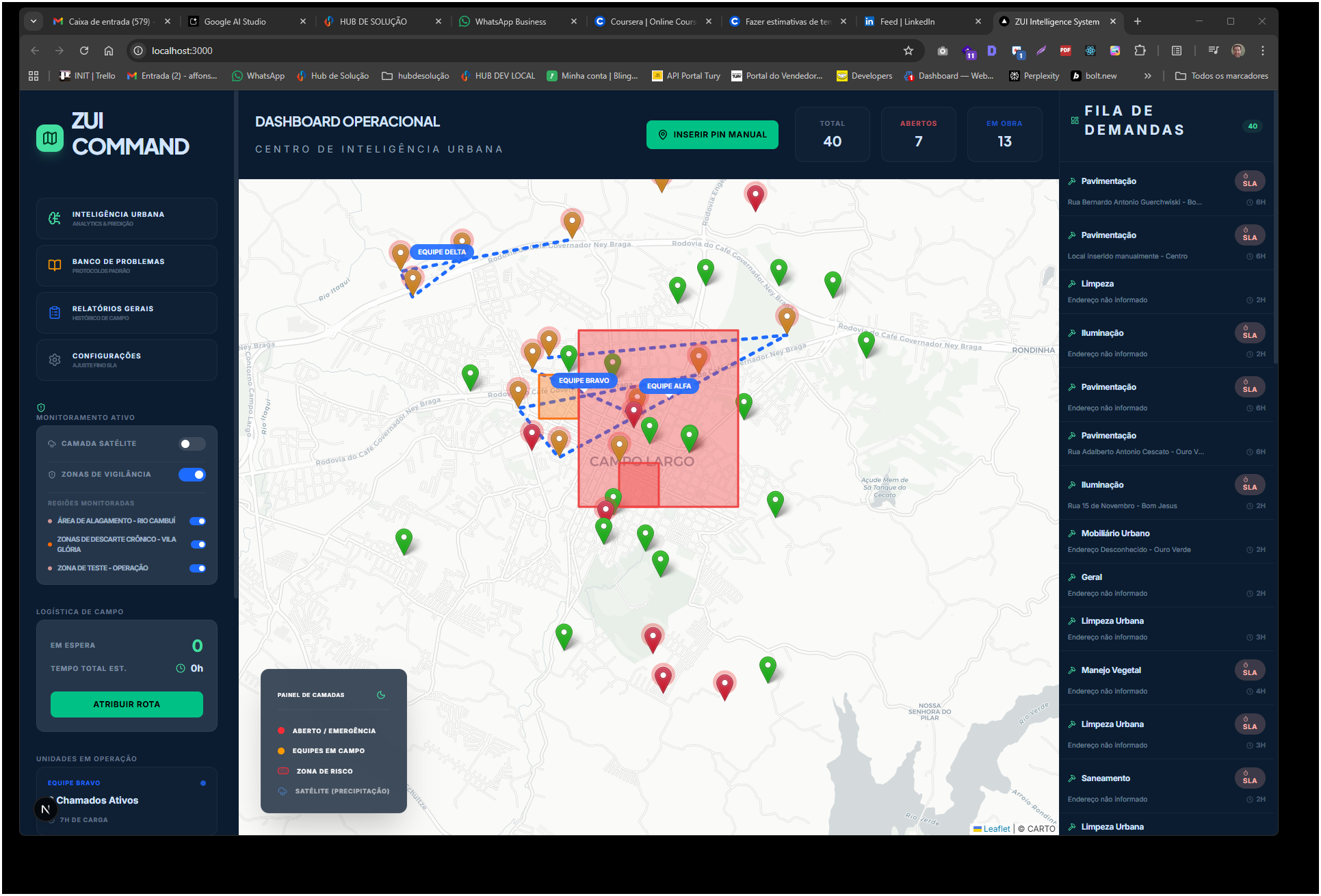Click the Equipe Bravo unit card header
Screen dimensions: 1321x896
[127, 783]
